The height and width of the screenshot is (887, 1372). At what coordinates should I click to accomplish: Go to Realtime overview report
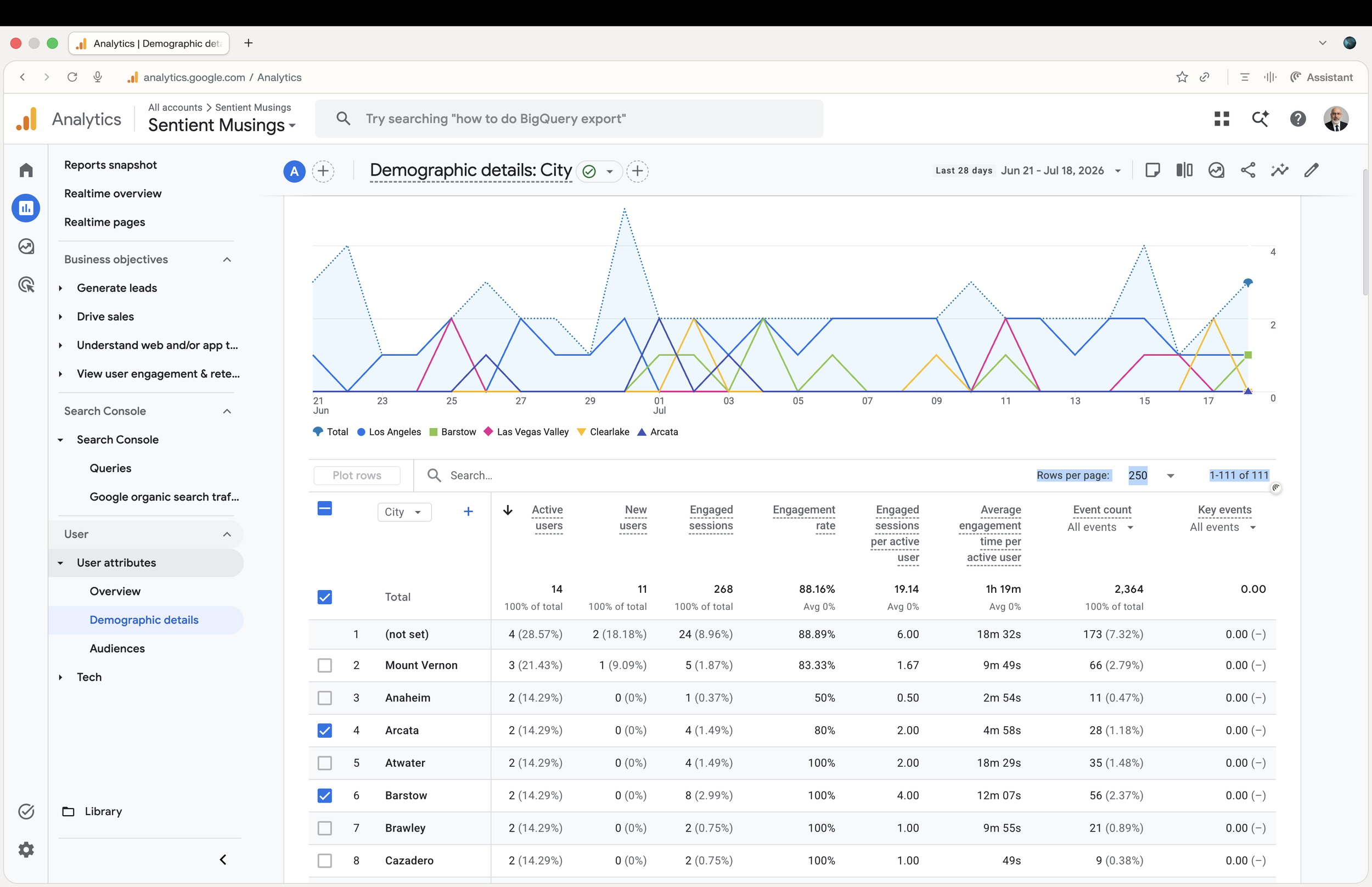point(113,194)
